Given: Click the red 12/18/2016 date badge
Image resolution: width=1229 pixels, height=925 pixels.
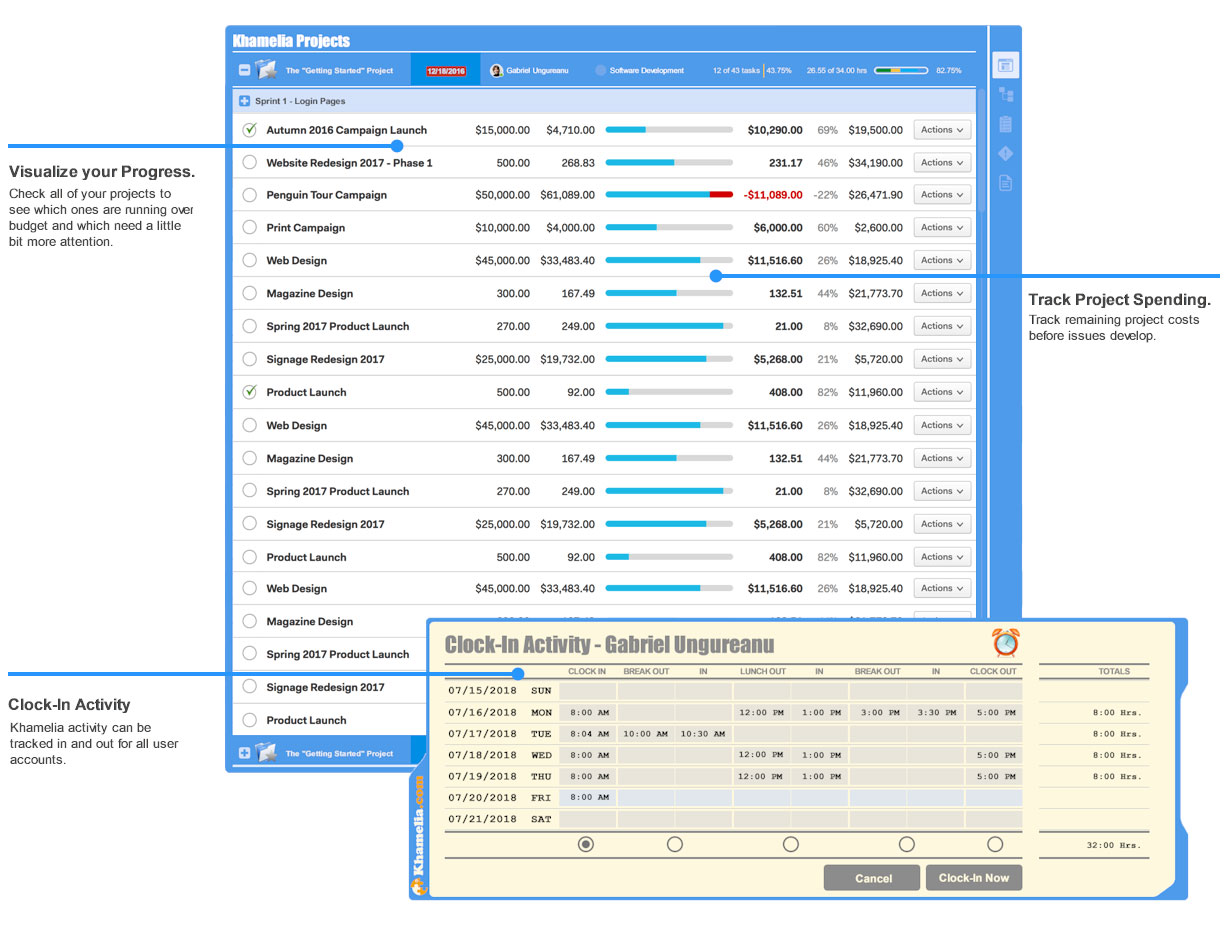Looking at the screenshot, I should click(445, 71).
